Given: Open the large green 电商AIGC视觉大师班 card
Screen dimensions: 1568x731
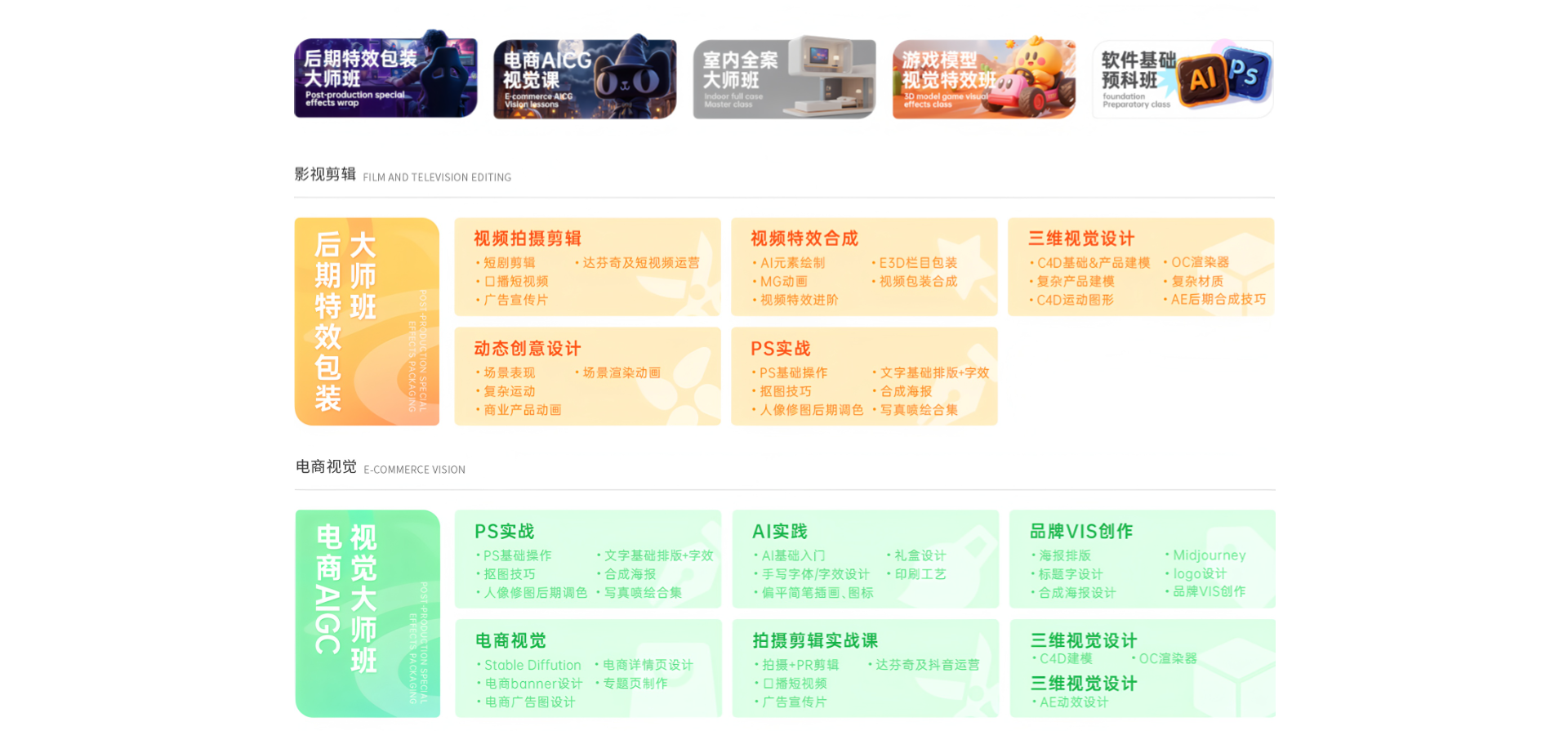Looking at the screenshot, I should point(367,614).
